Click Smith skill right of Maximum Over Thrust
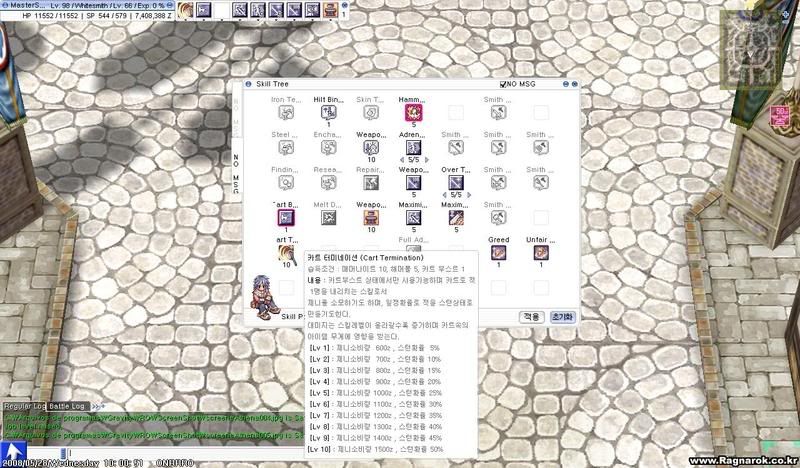The height and width of the screenshot is (468, 800). (498, 218)
